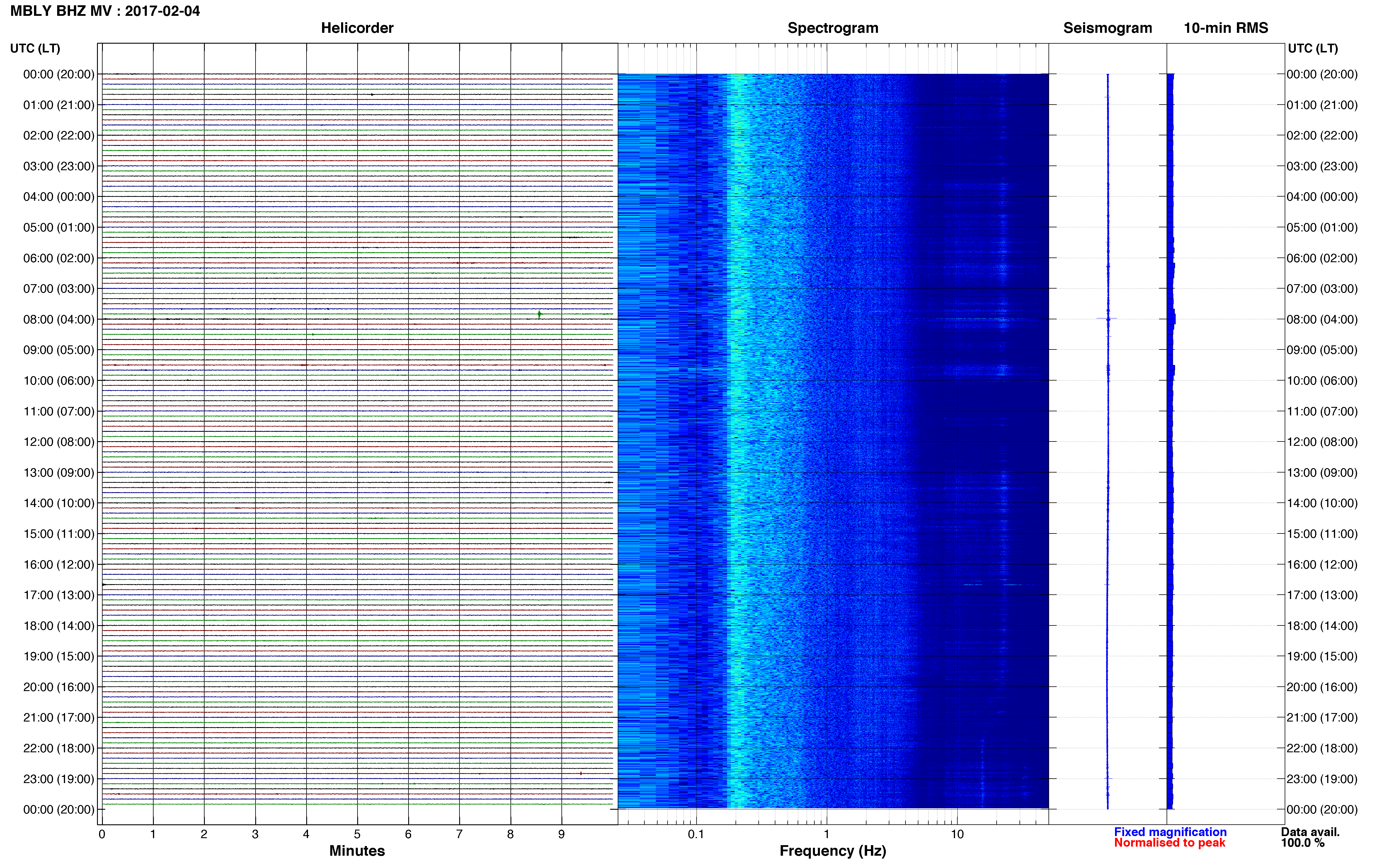Select the Spectrogram panel heading
The height and width of the screenshot is (868, 1389).
click(x=833, y=28)
